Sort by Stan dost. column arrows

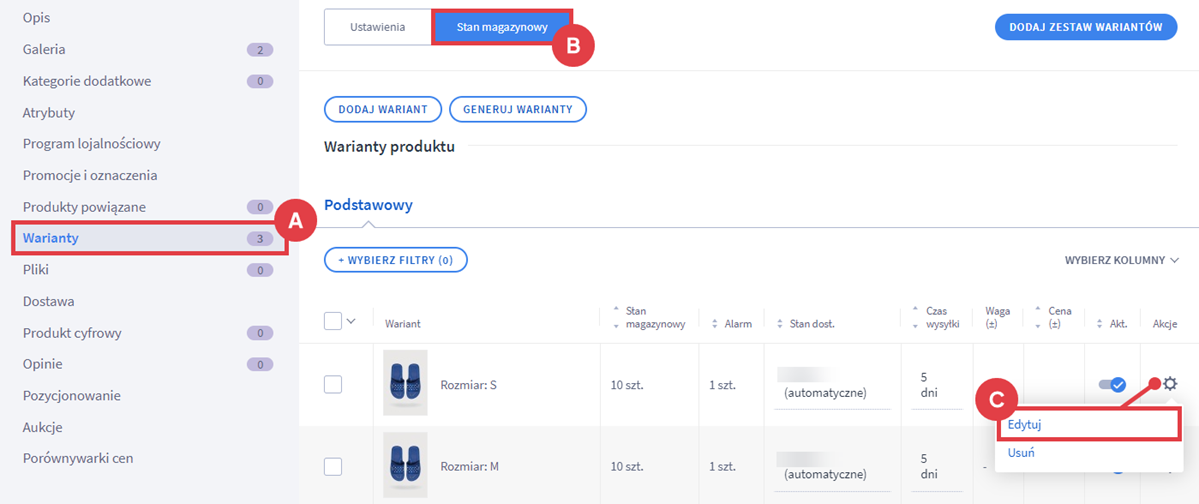point(779,323)
